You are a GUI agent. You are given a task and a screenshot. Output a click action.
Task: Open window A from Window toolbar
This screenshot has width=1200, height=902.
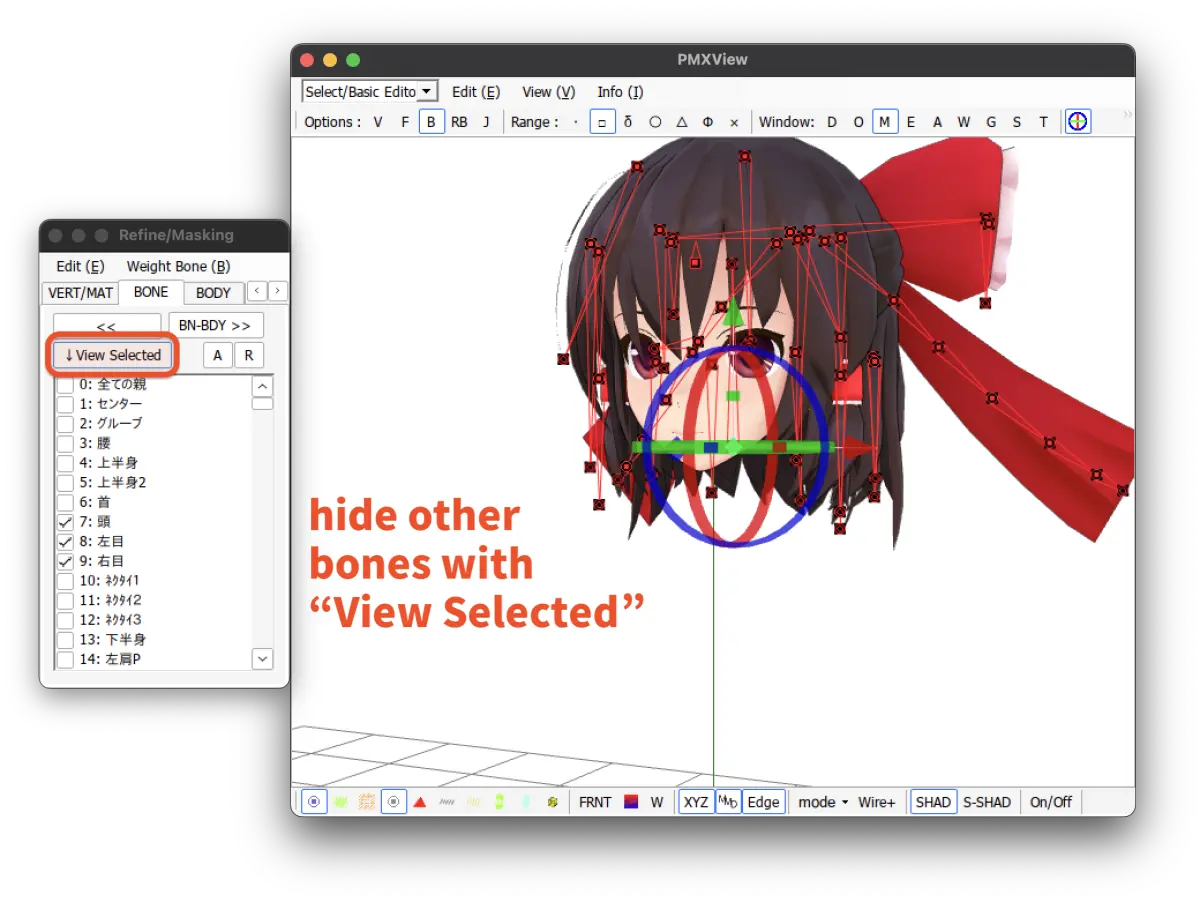pyautogui.click(x=937, y=122)
